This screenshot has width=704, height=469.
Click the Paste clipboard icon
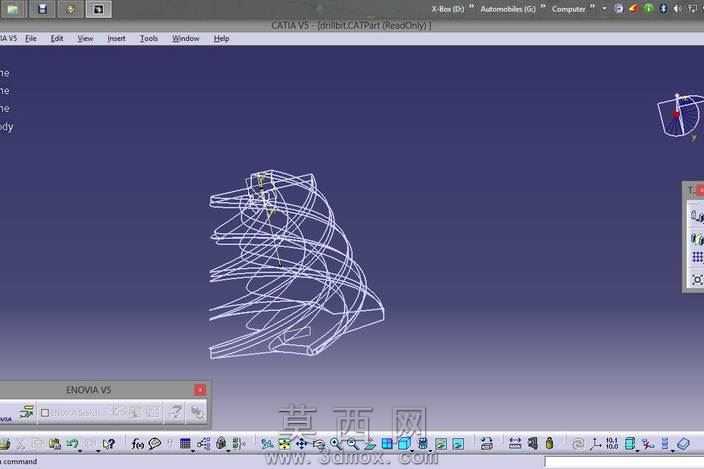pyautogui.click(x=55, y=444)
